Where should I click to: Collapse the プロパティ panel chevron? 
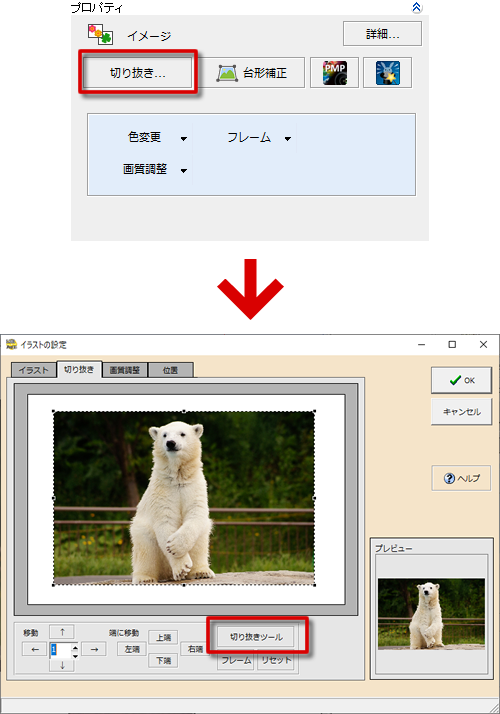[417, 7]
